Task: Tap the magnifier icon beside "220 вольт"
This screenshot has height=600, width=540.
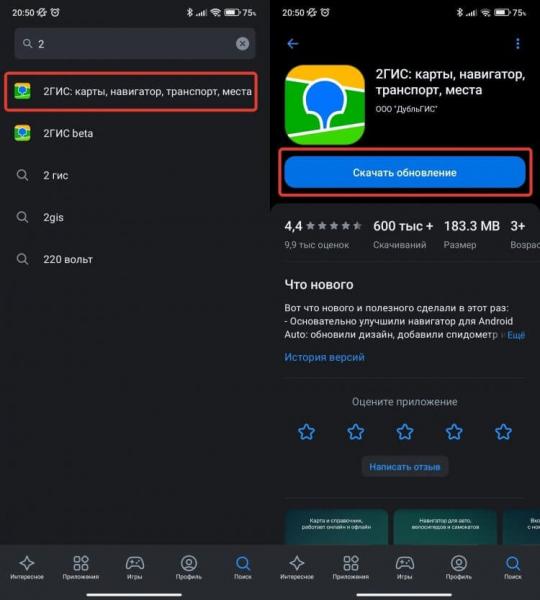Action: pyautogui.click(x=22, y=259)
